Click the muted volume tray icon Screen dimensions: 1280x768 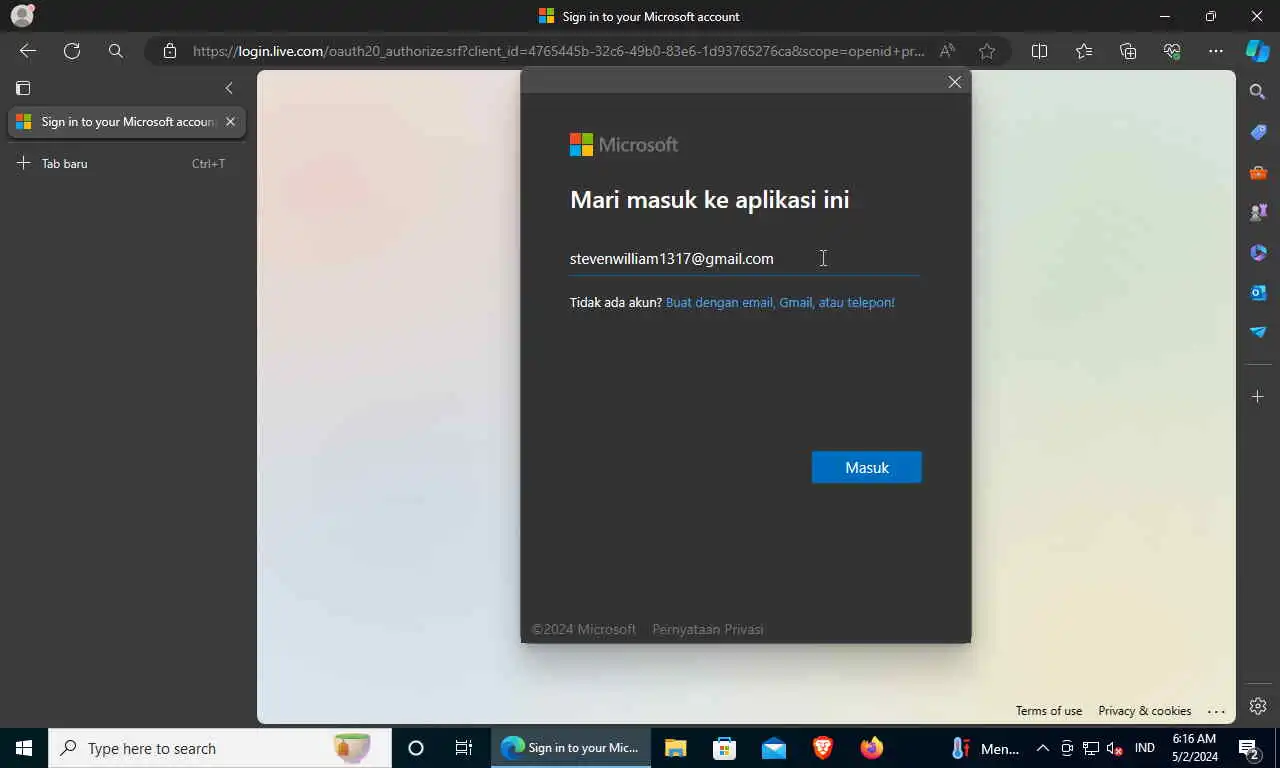(1115, 748)
